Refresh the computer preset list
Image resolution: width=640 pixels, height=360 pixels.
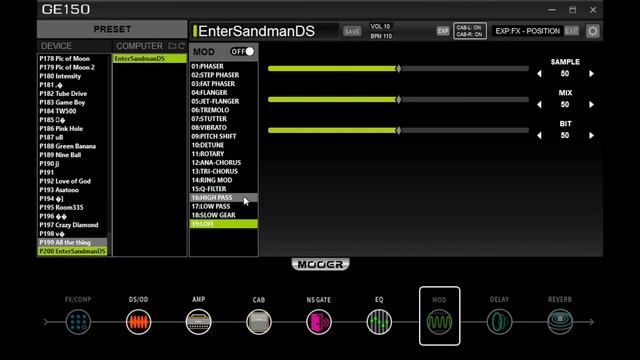[x=182, y=46]
